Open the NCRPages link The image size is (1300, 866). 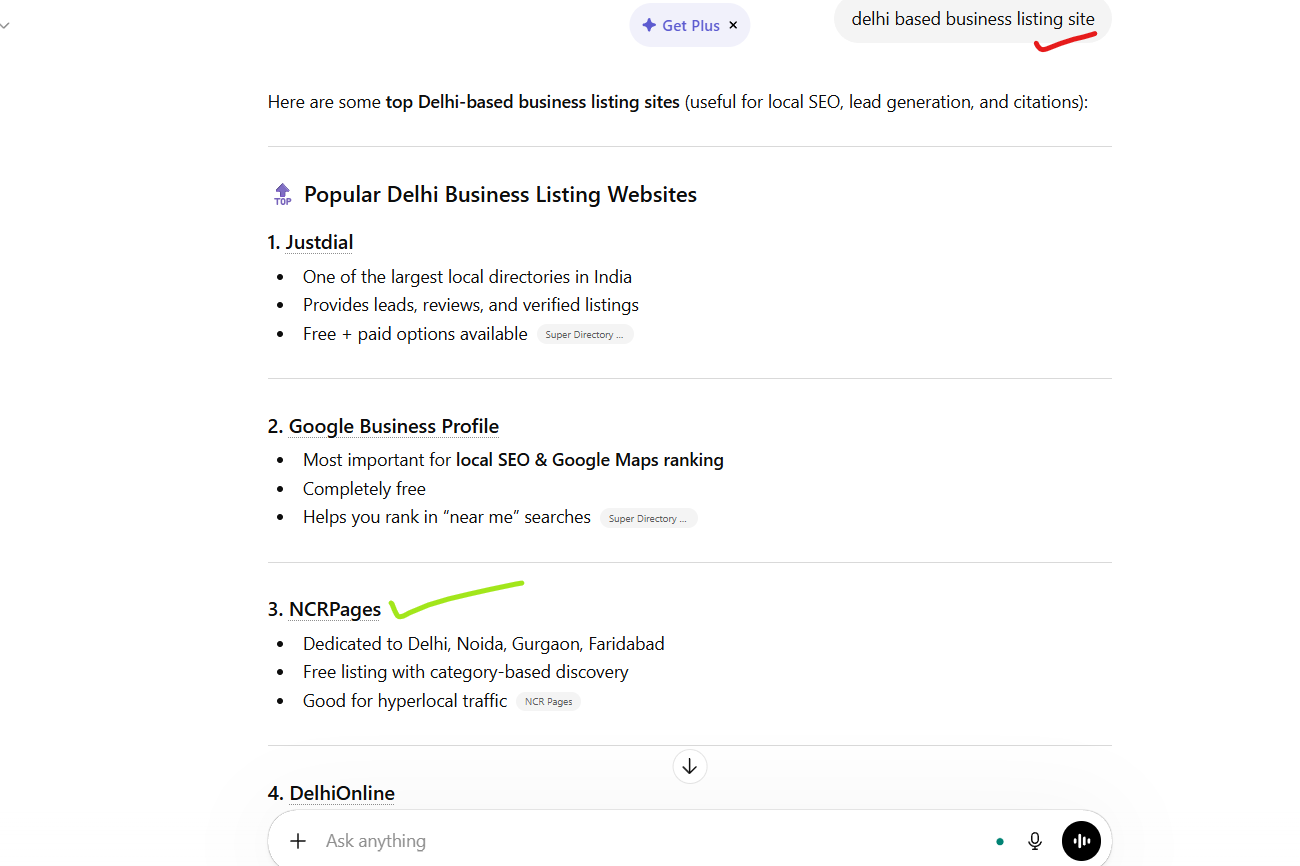coord(335,609)
